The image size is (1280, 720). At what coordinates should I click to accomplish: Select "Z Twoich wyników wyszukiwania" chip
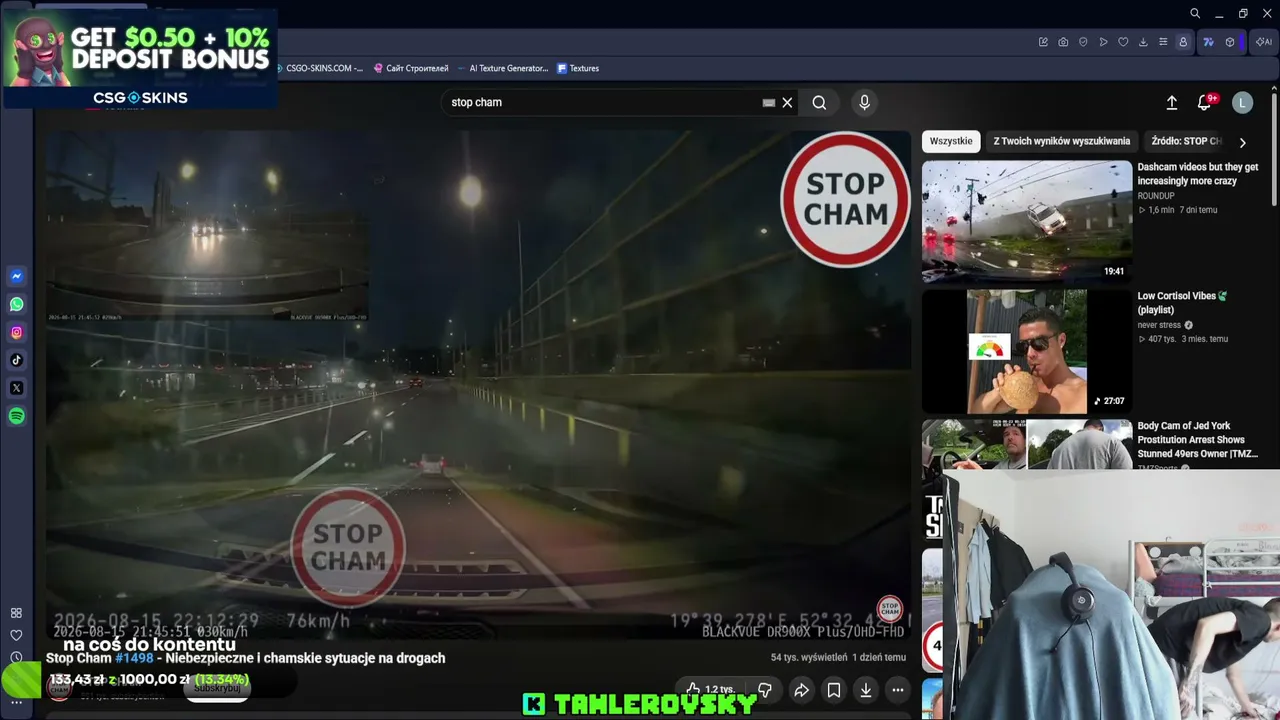[x=1062, y=141]
